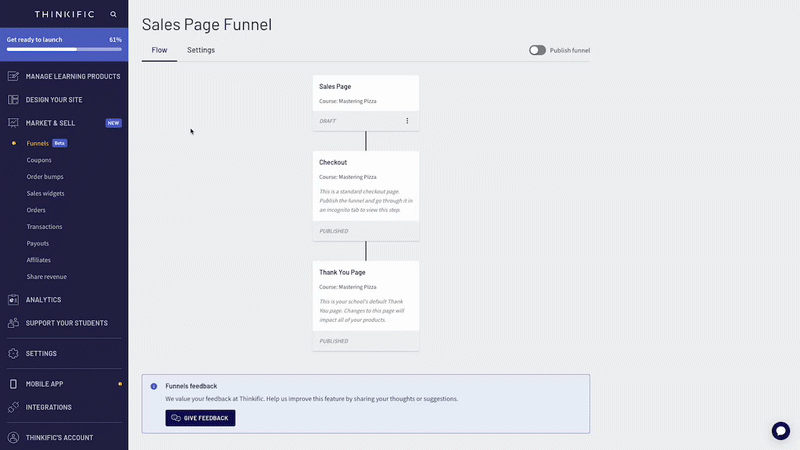Toggle the Publish funnel switch

coord(537,50)
